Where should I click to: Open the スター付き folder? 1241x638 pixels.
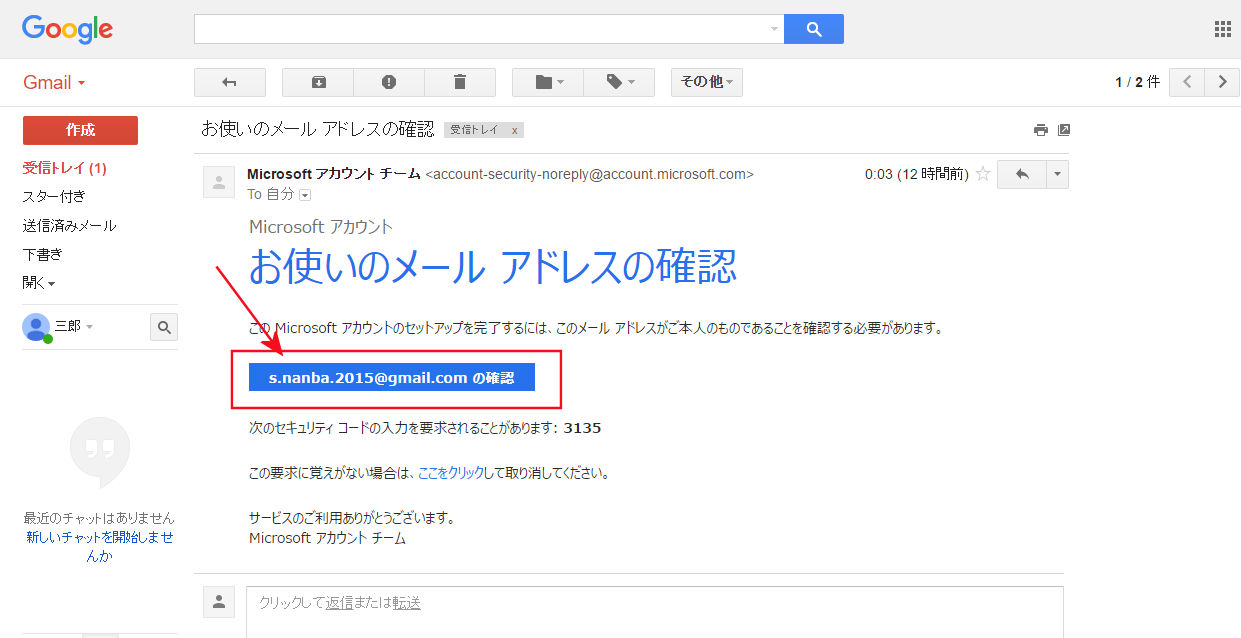[54, 196]
